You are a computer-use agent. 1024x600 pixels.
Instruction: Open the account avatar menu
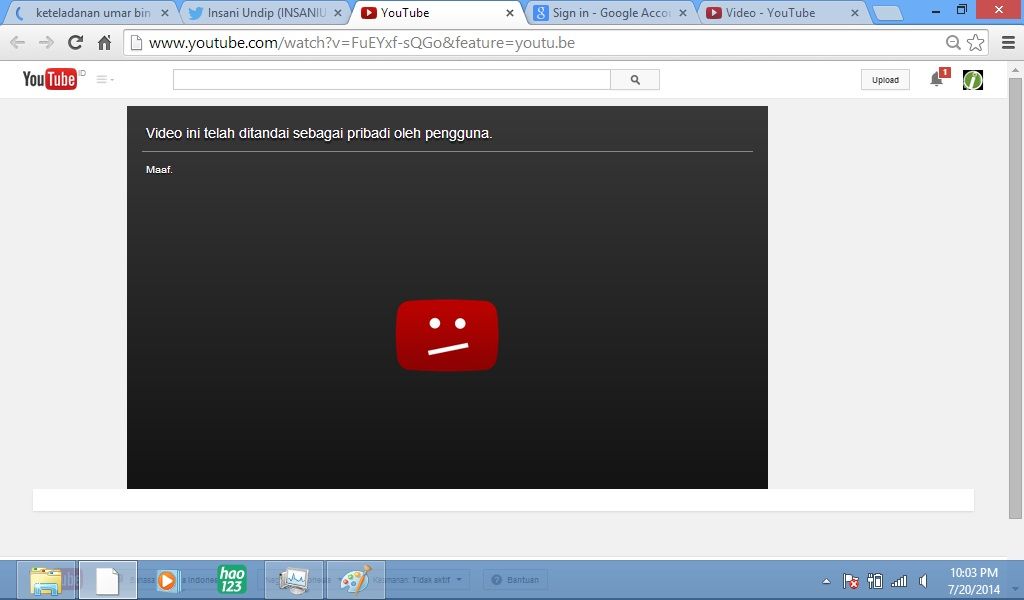click(x=972, y=80)
